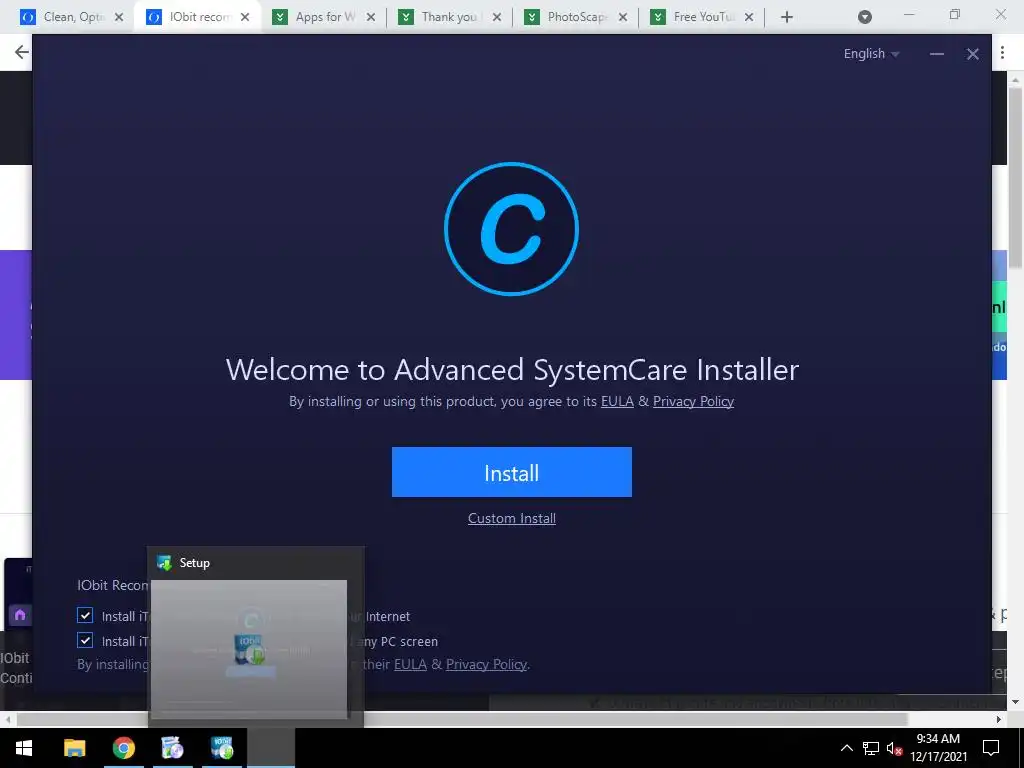This screenshot has width=1024, height=768.
Task: Click the Setup window thumbnail preview
Action: pos(249,648)
